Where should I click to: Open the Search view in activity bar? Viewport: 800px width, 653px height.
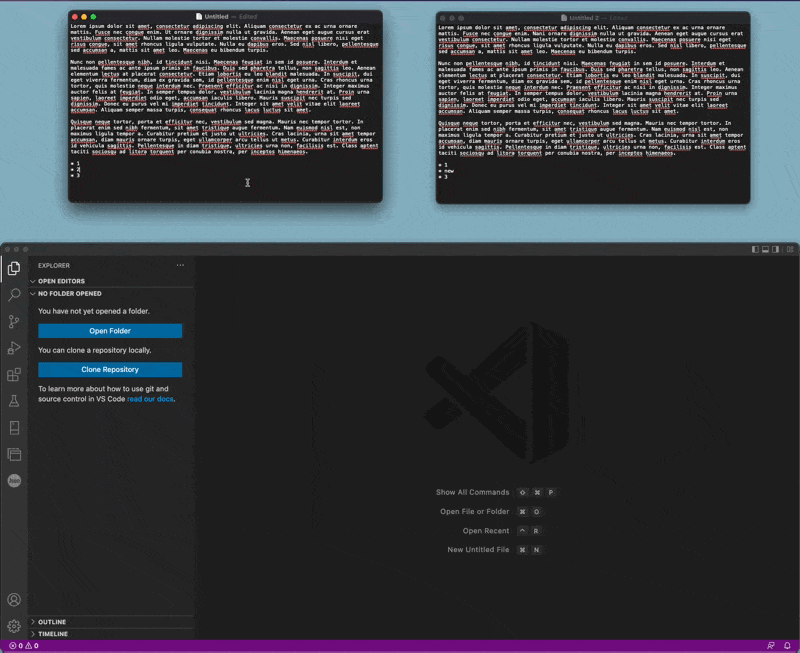click(14, 295)
